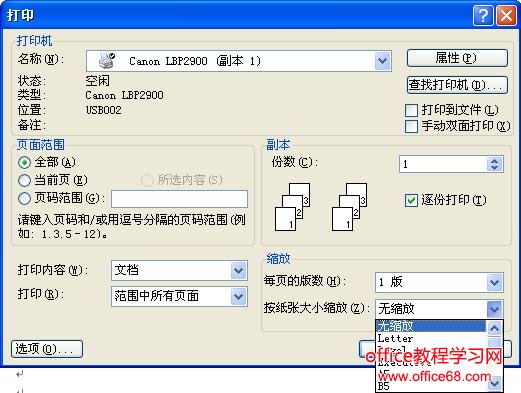Enable Print to file (打印到文件) checkbox
This screenshot has height=393, width=521.
coord(411,110)
